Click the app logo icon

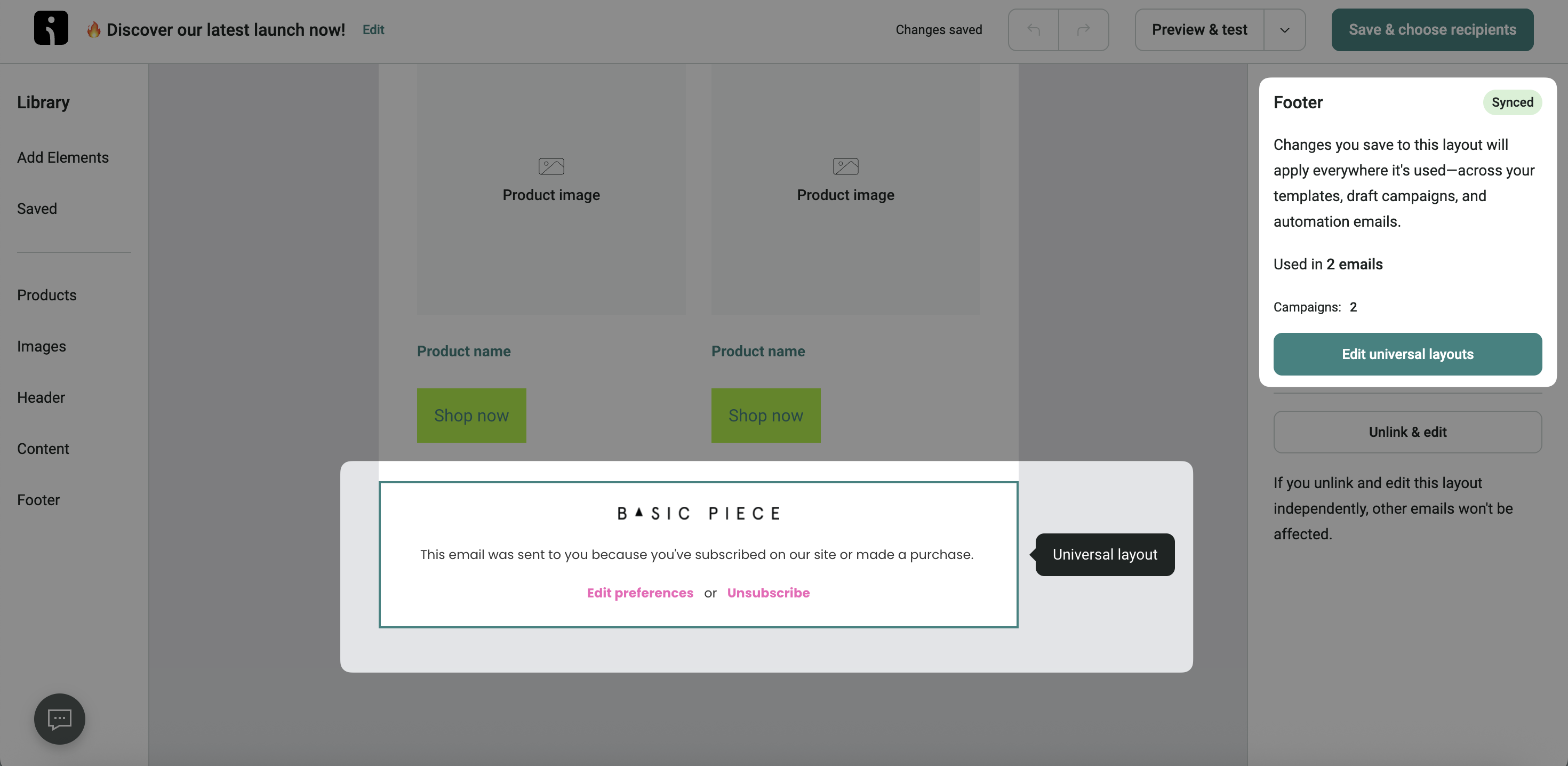(x=51, y=29)
